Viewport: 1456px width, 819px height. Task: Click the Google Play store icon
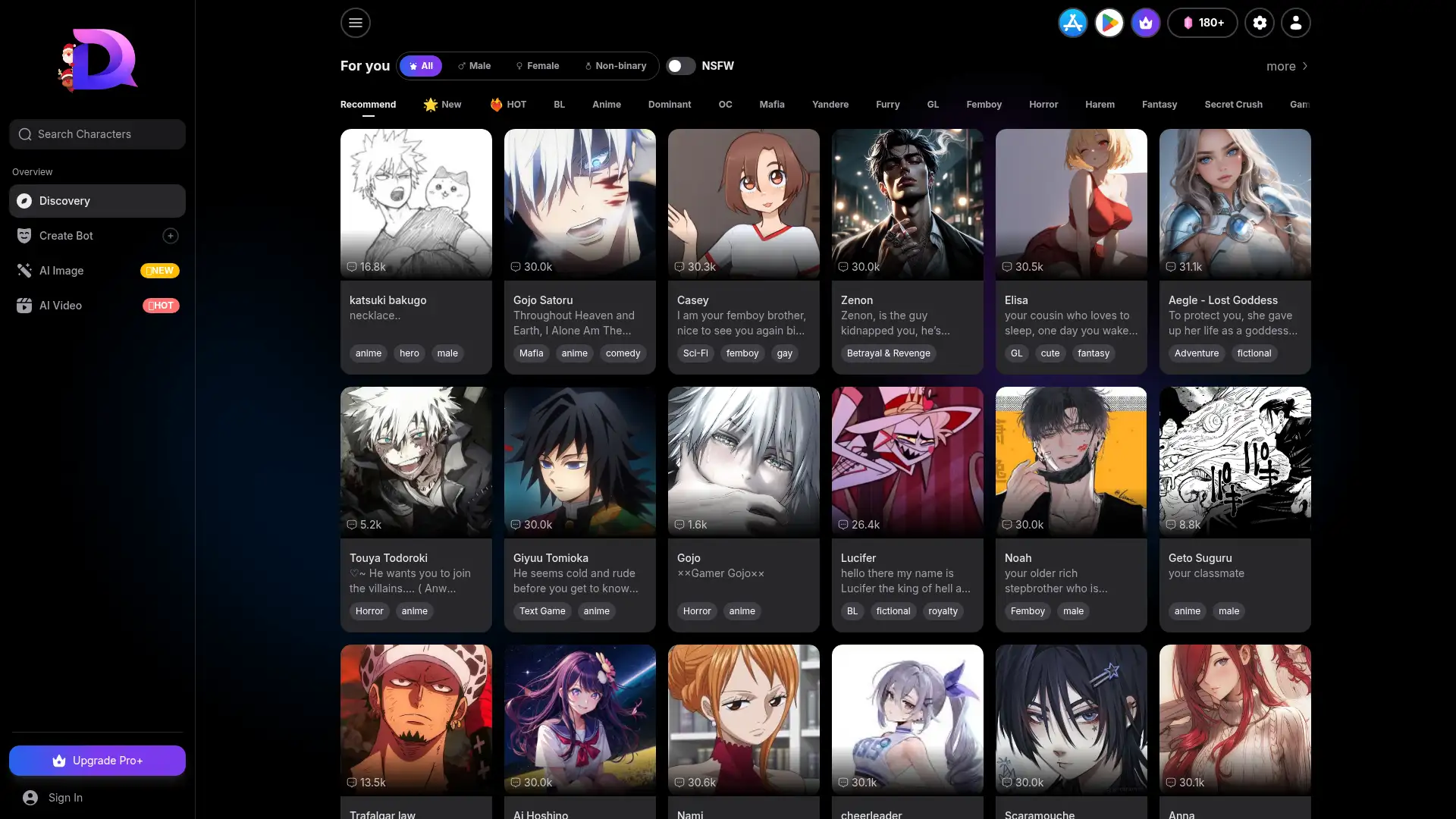pyautogui.click(x=1109, y=23)
